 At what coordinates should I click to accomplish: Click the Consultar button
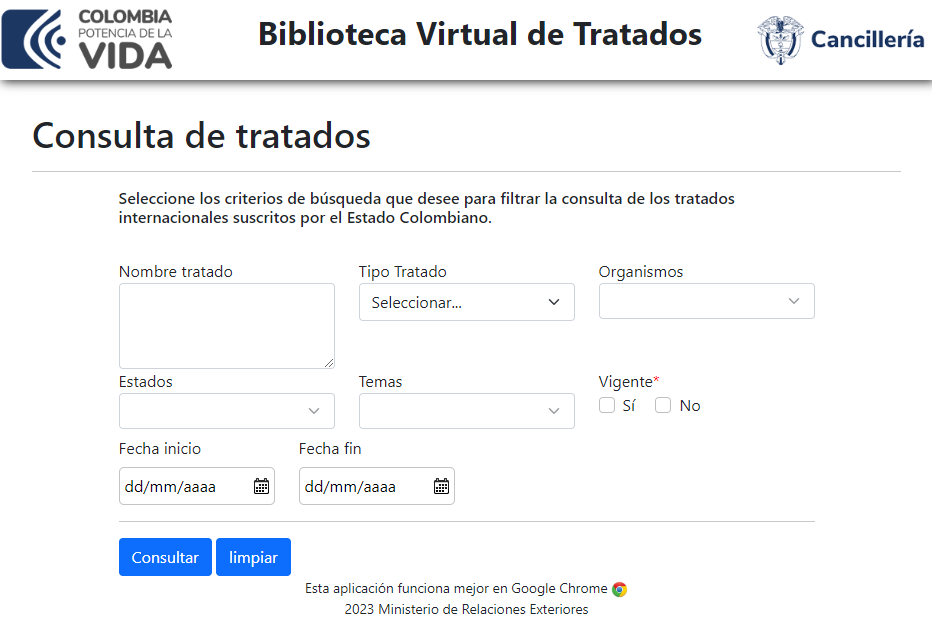(x=165, y=557)
